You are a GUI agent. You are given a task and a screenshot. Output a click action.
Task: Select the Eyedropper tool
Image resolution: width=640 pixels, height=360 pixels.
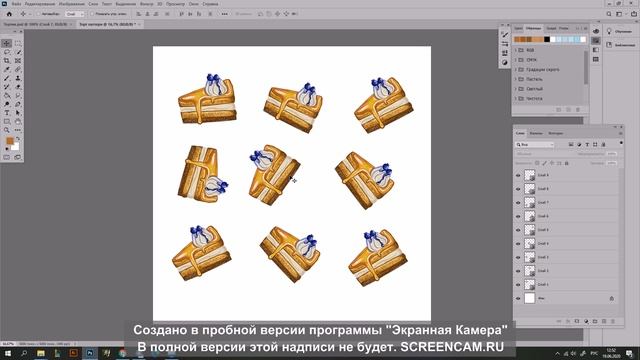coord(7,69)
